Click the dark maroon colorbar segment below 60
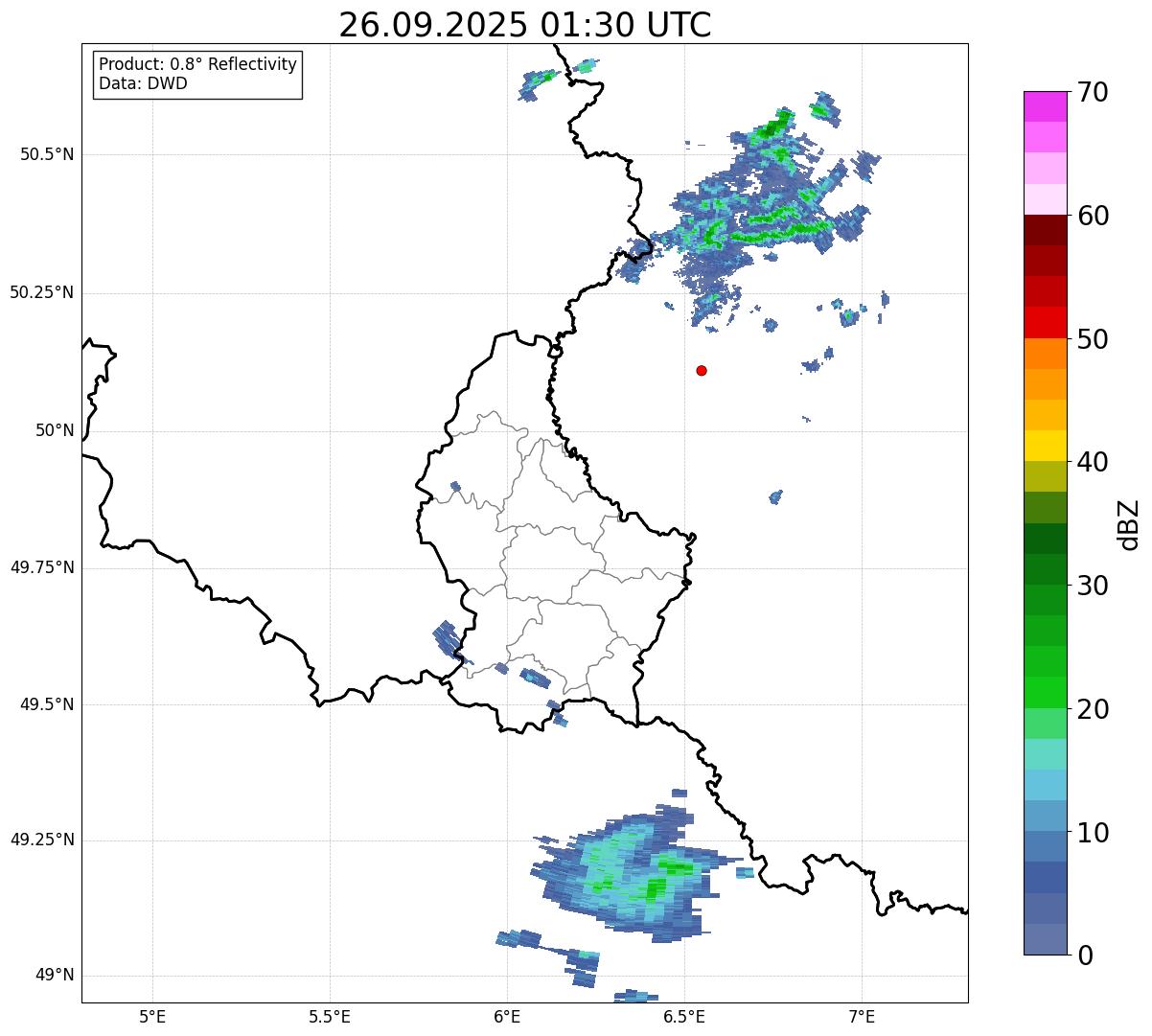The width and height of the screenshot is (1152, 1036). (1046, 230)
